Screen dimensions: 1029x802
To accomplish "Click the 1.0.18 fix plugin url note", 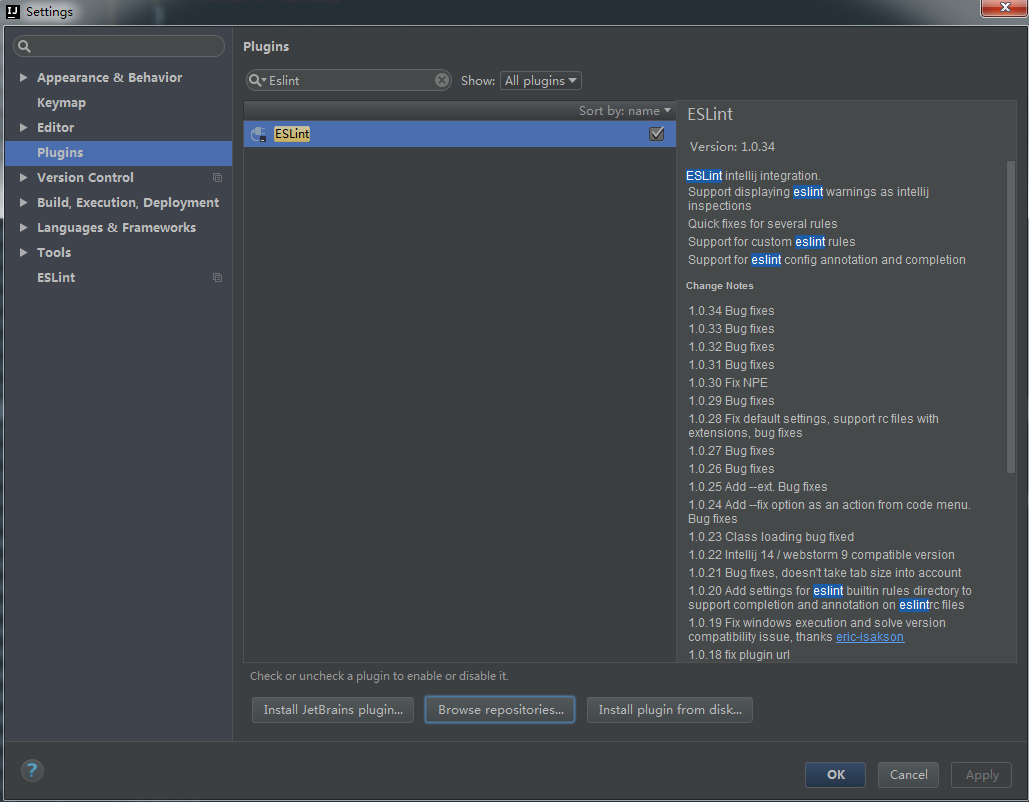I will 739,655.
